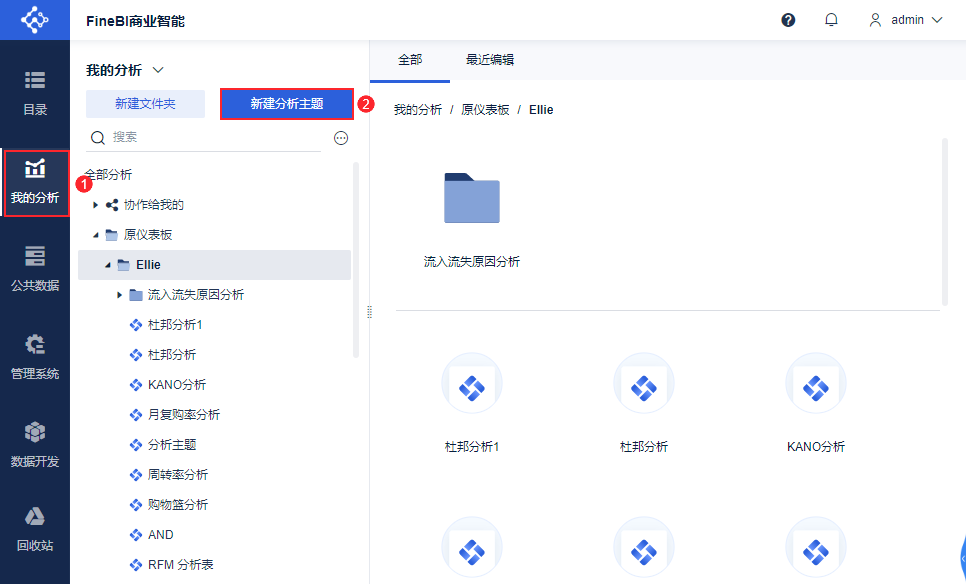Screen dimensions: 966x584
Task: Select 杜邦分析 in the tree
Action: click(172, 355)
